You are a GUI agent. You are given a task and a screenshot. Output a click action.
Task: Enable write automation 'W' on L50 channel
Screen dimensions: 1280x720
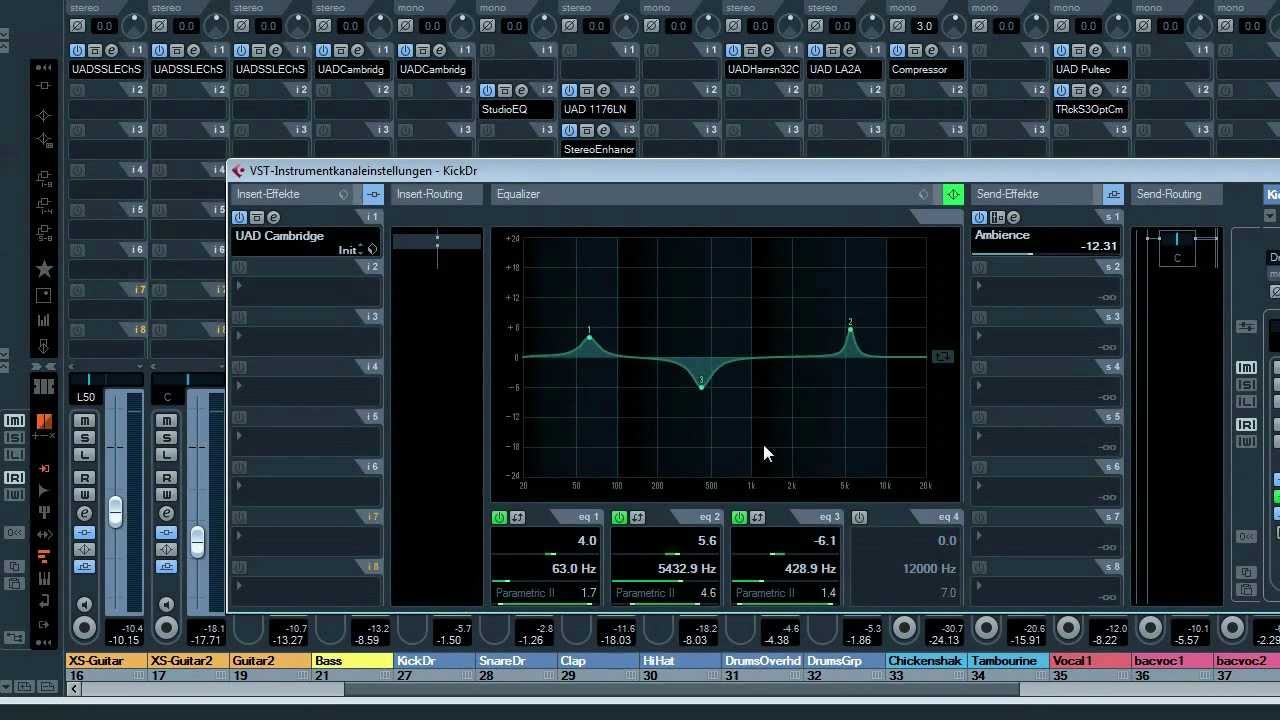pos(85,495)
